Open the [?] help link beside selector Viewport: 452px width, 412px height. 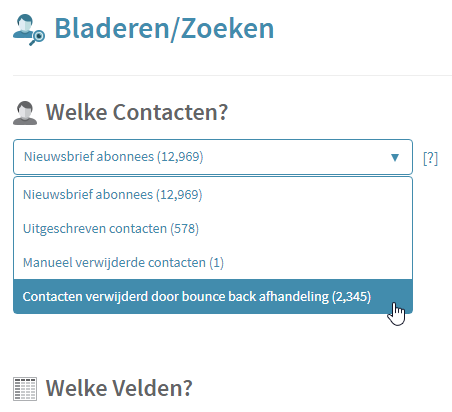[430, 158]
